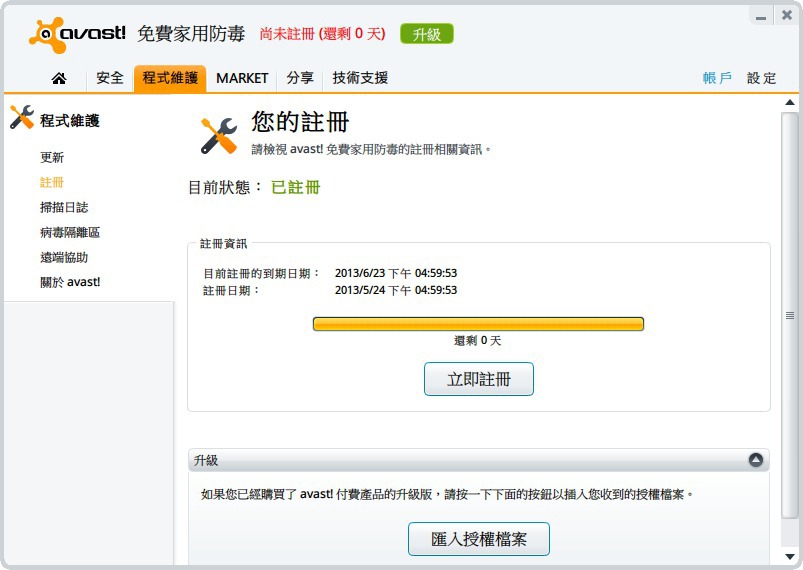The height and width of the screenshot is (570, 803).
Task: Open the 安全 tab
Action: tap(110, 78)
